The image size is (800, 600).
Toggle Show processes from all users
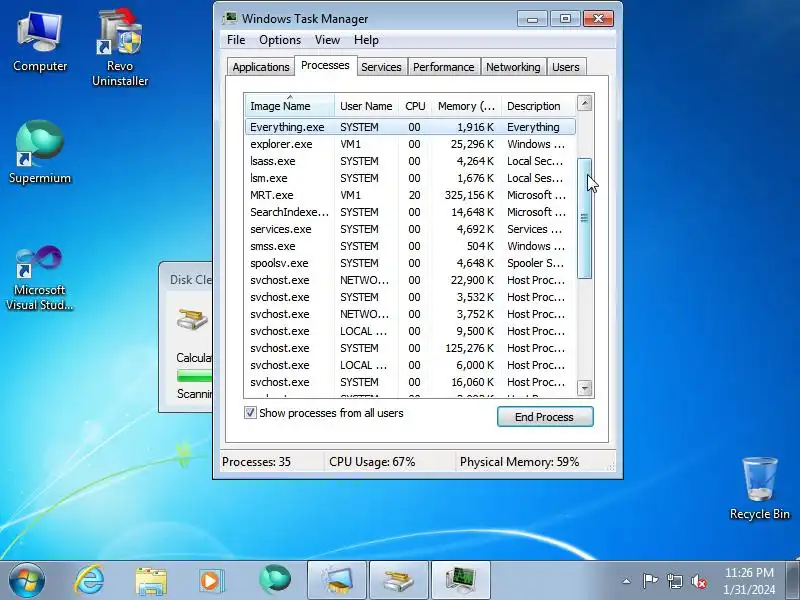pos(250,413)
